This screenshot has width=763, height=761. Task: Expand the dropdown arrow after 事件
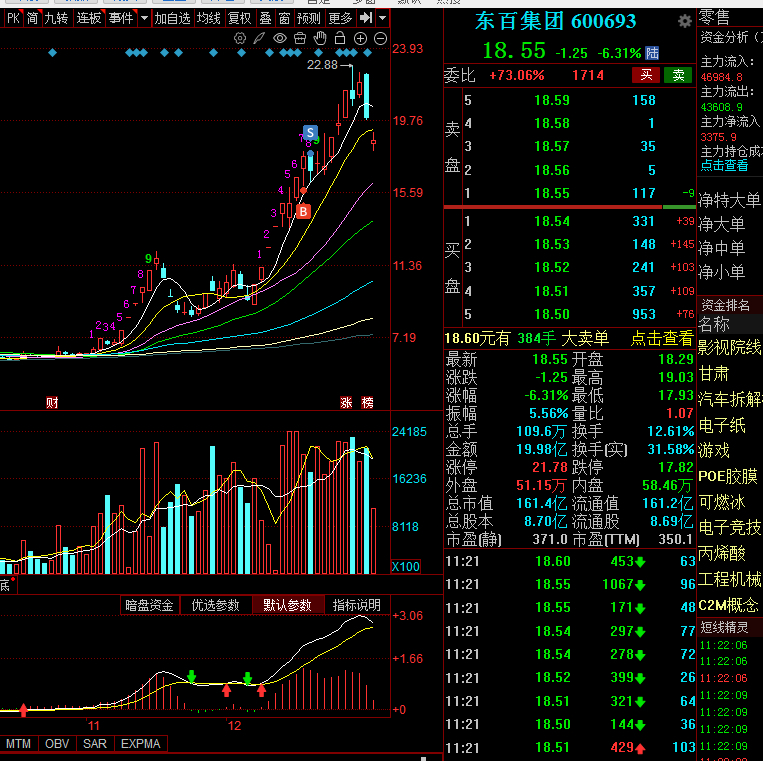coord(144,18)
